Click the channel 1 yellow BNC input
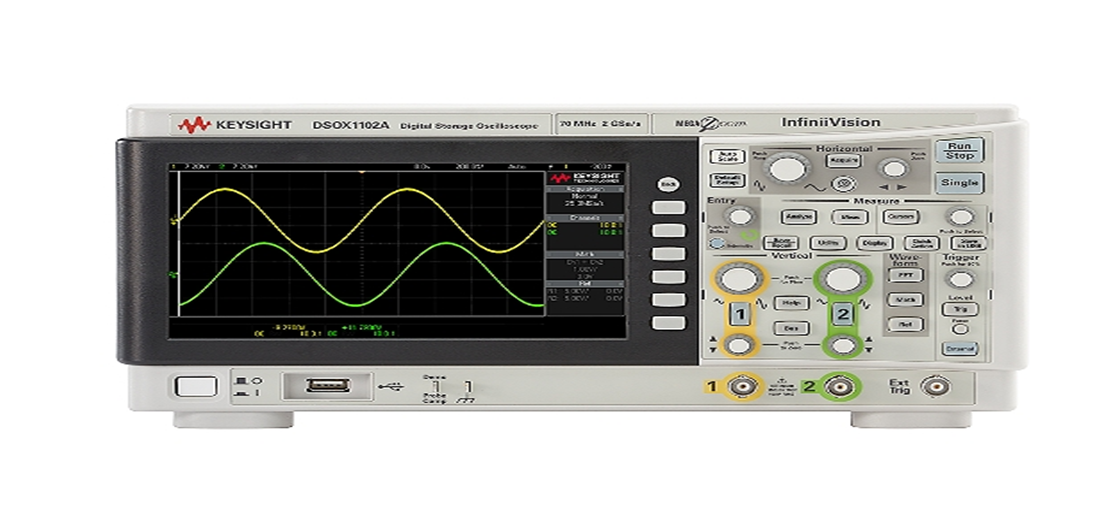The width and height of the screenshot is (1117, 521). tap(744, 387)
